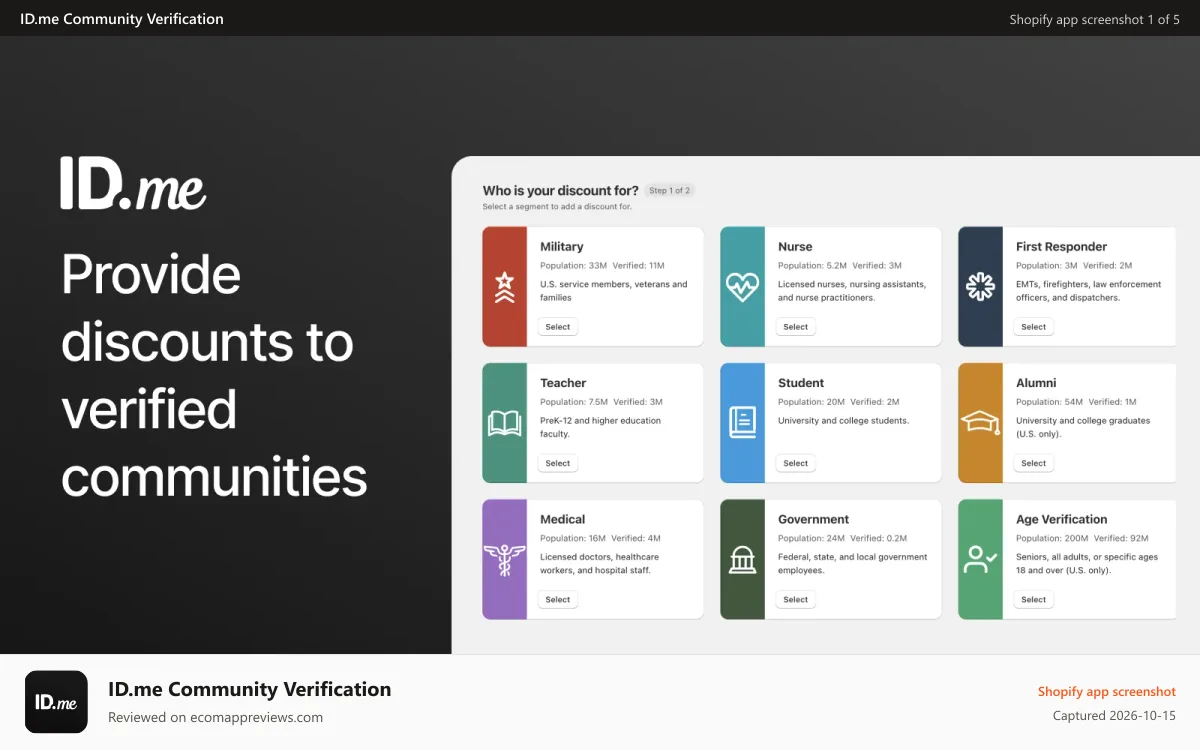Click 'Population: 200M Verified: 92M' text
1200x750 pixels.
pos(1082,538)
